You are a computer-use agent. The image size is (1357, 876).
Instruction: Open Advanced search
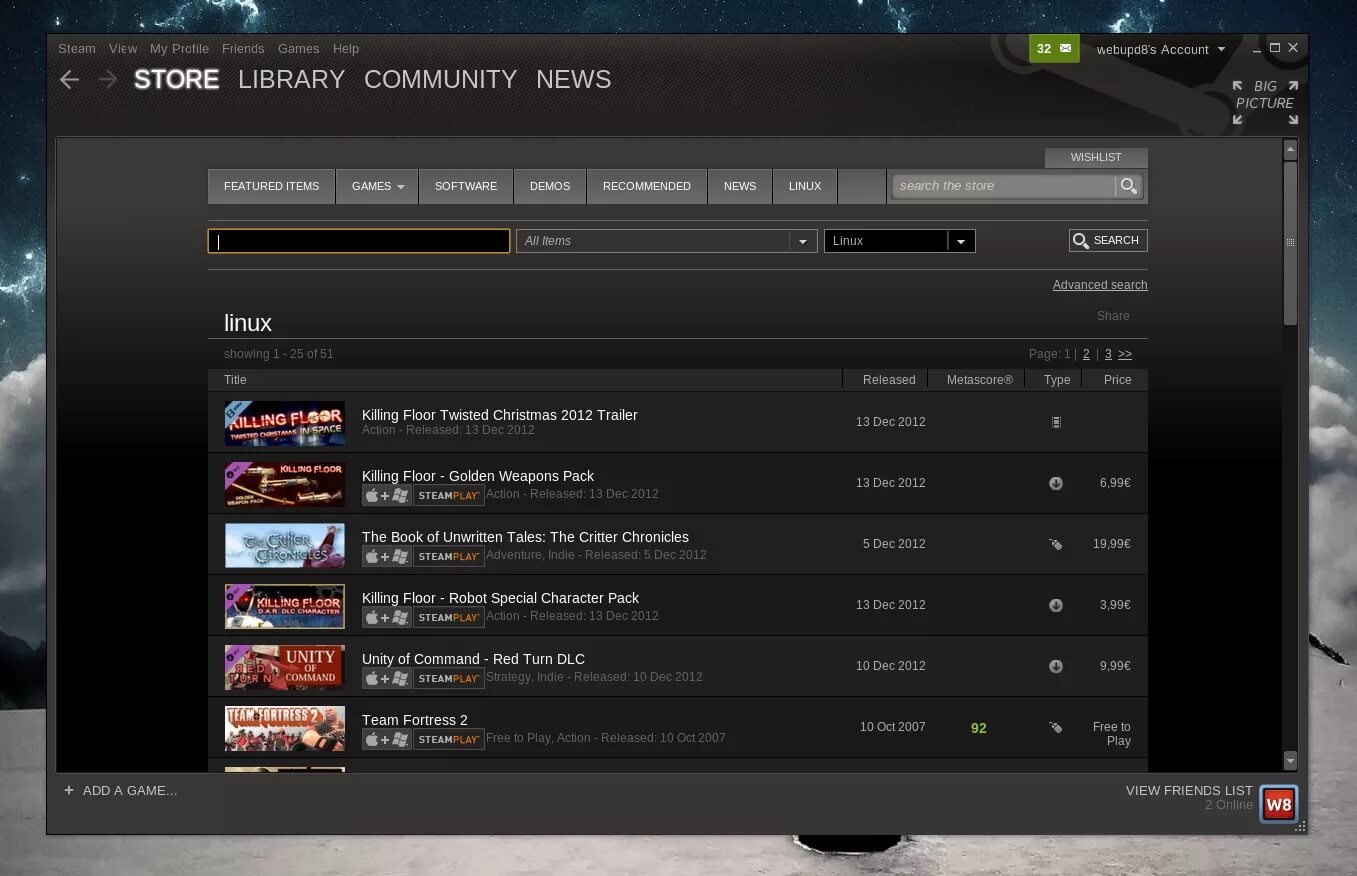[1099, 284]
